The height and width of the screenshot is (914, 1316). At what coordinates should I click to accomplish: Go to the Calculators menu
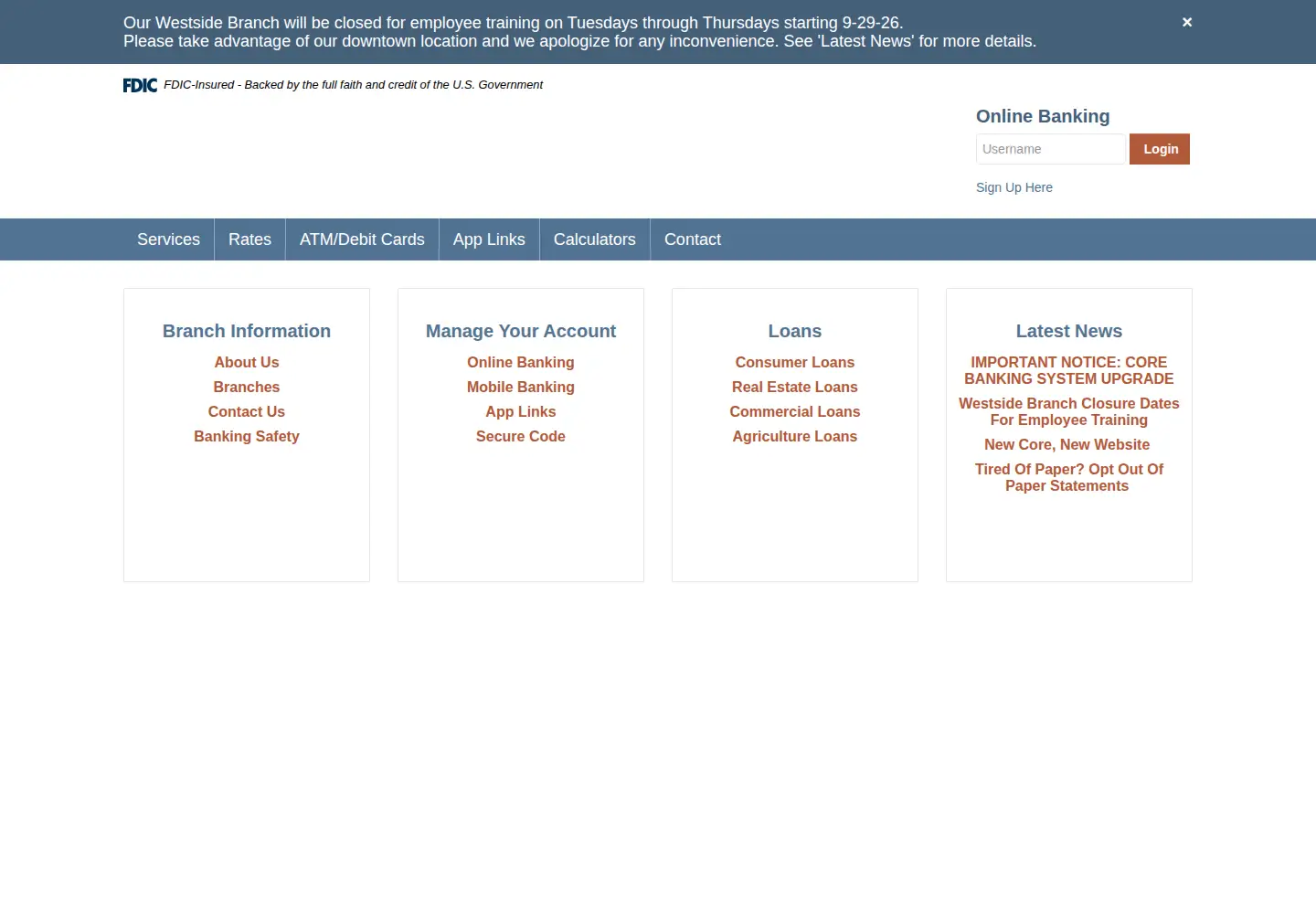pyautogui.click(x=595, y=239)
